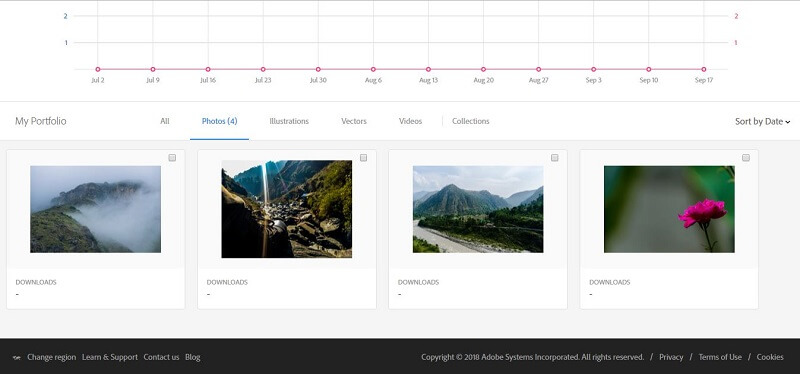Click the My Portfolio heading
The image size is (800, 374).
(x=41, y=121)
